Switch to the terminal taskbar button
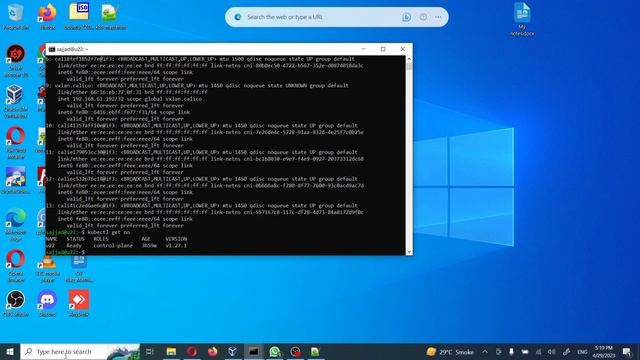 [x=253, y=351]
